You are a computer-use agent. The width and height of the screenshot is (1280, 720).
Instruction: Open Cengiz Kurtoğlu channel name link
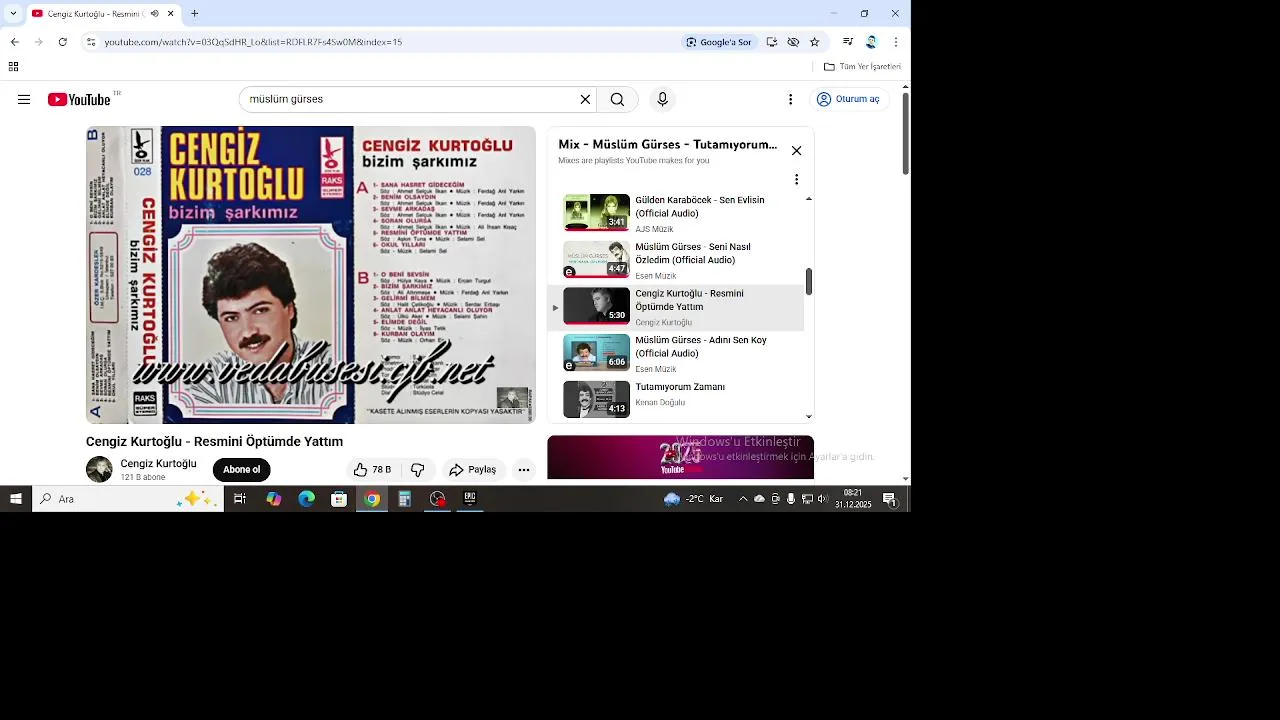pos(158,463)
